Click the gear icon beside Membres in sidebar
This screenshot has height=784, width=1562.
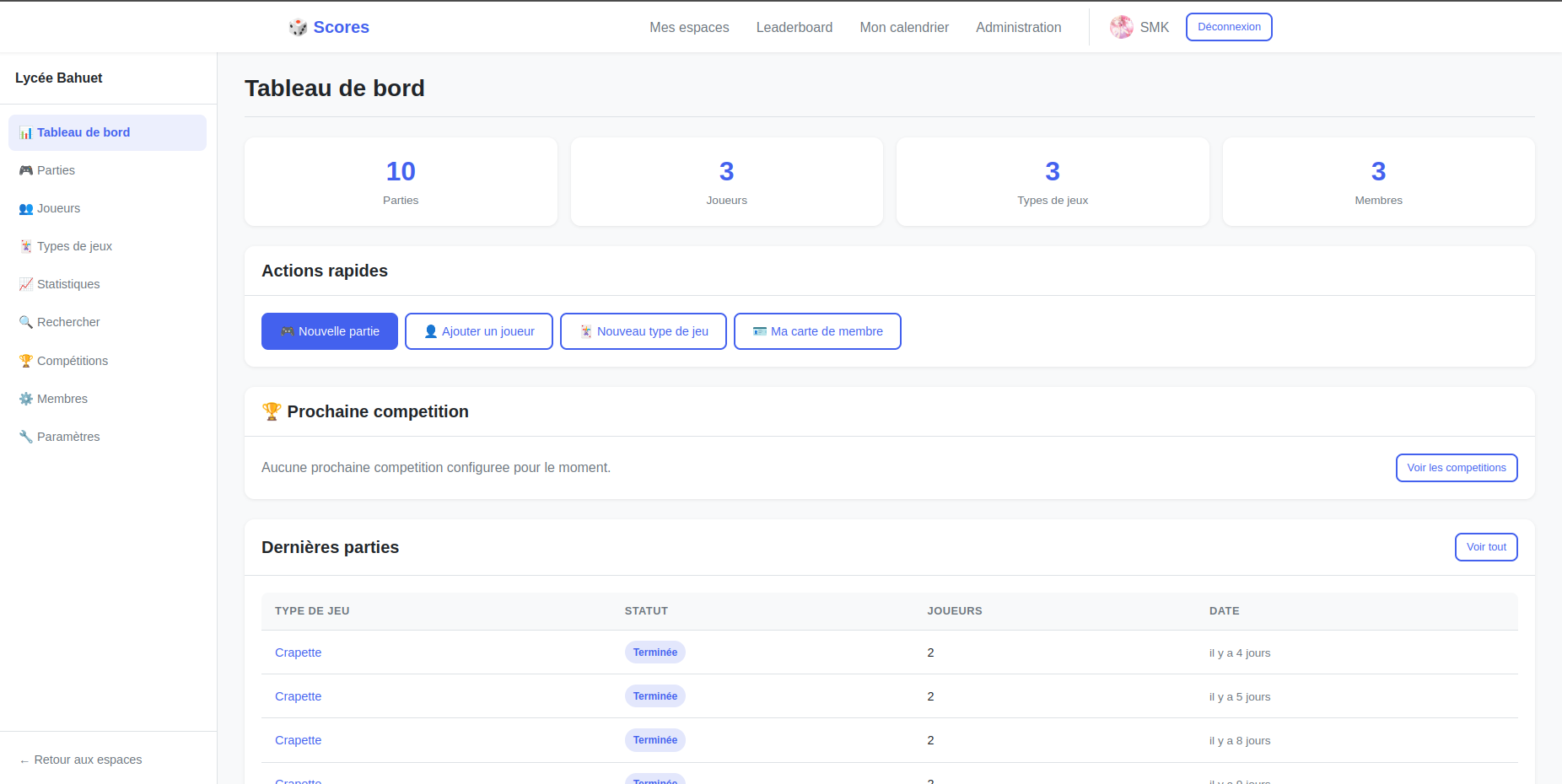click(x=26, y=399)
